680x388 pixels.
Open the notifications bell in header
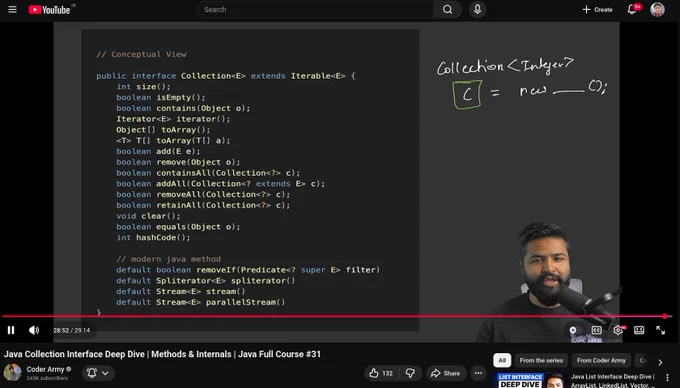tap(632, 10)
